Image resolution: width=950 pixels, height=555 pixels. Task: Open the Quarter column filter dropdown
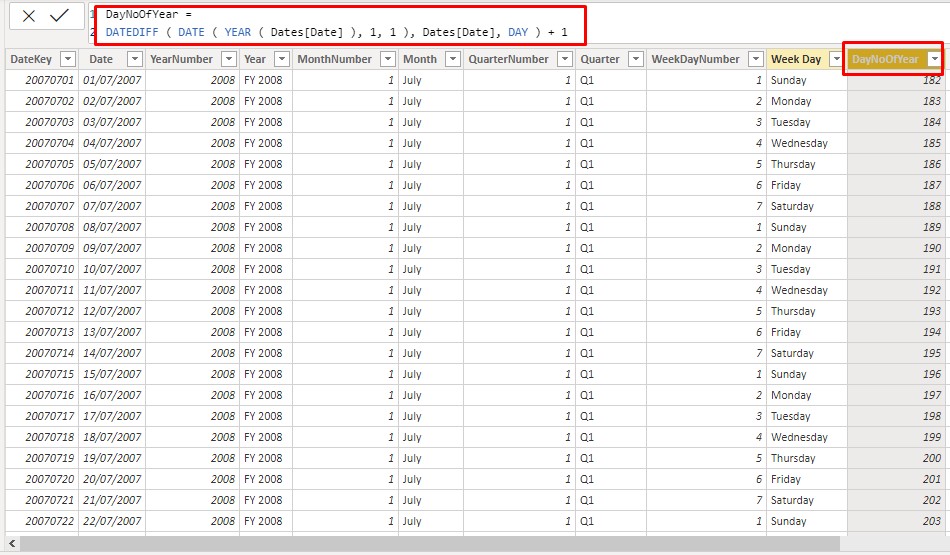636,59
